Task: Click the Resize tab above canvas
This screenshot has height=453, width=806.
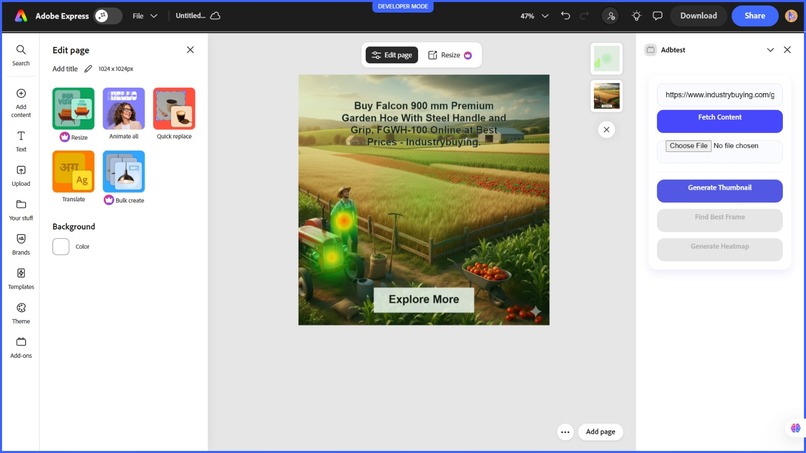Action: [x=450, y=55]
